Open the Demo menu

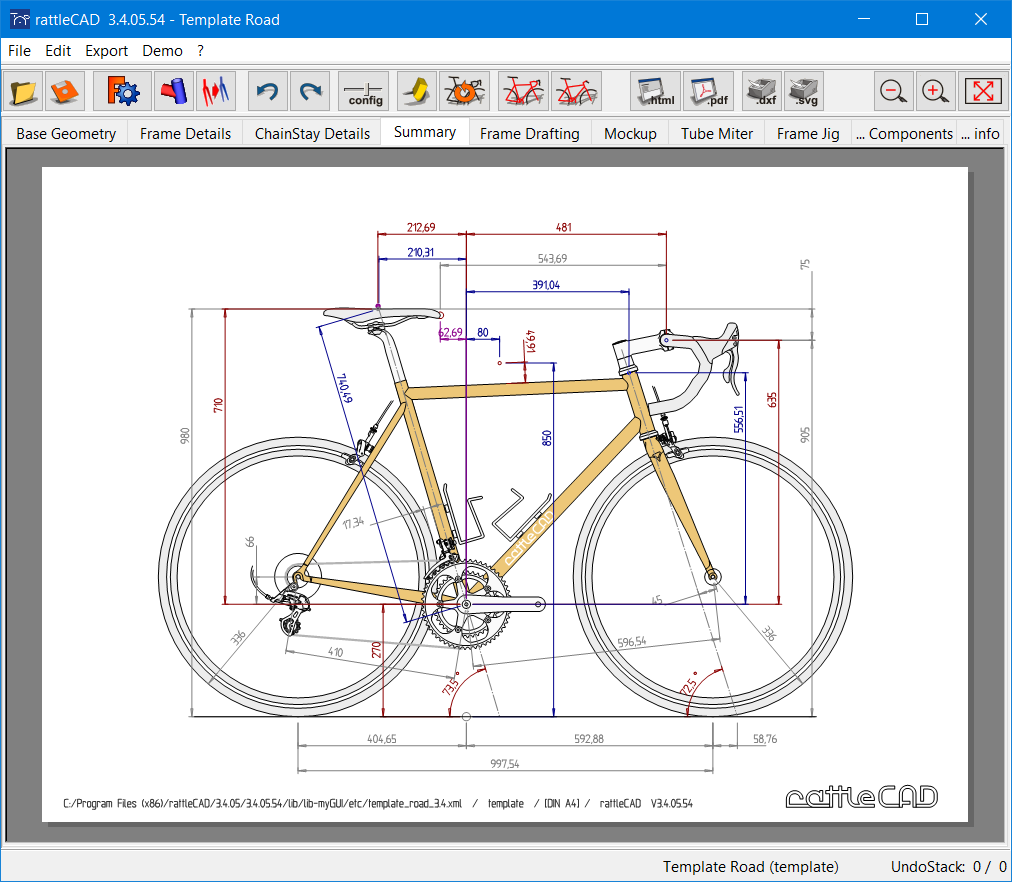pos(162,51)
